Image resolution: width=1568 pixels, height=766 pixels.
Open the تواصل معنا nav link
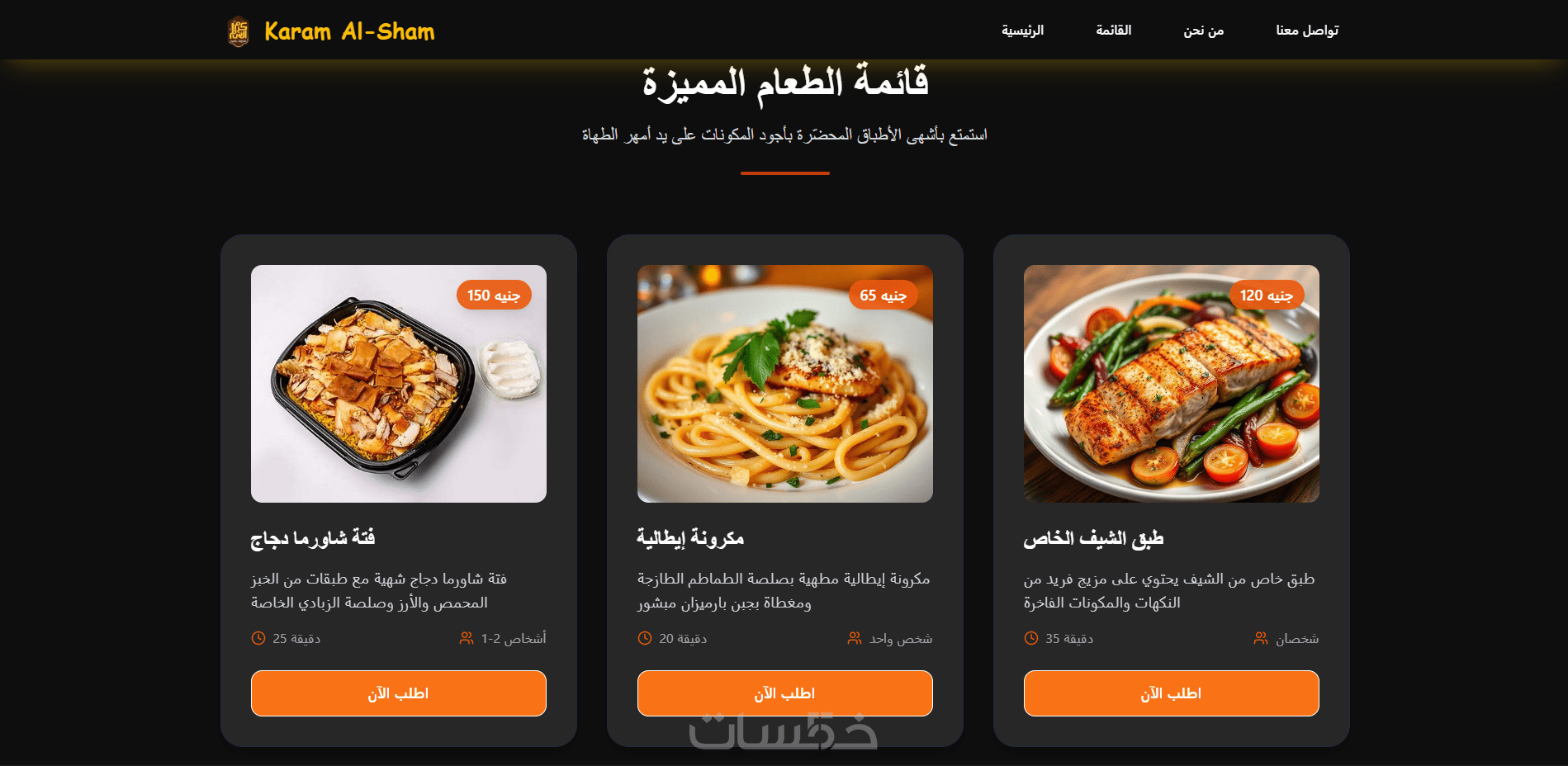click(1307, 31)
